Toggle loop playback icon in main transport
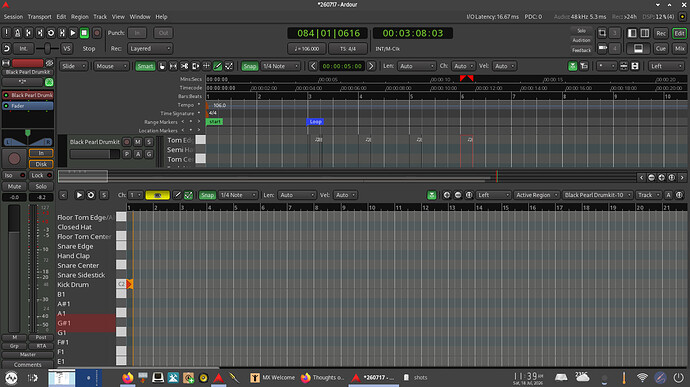 click(x=51, y=33)
